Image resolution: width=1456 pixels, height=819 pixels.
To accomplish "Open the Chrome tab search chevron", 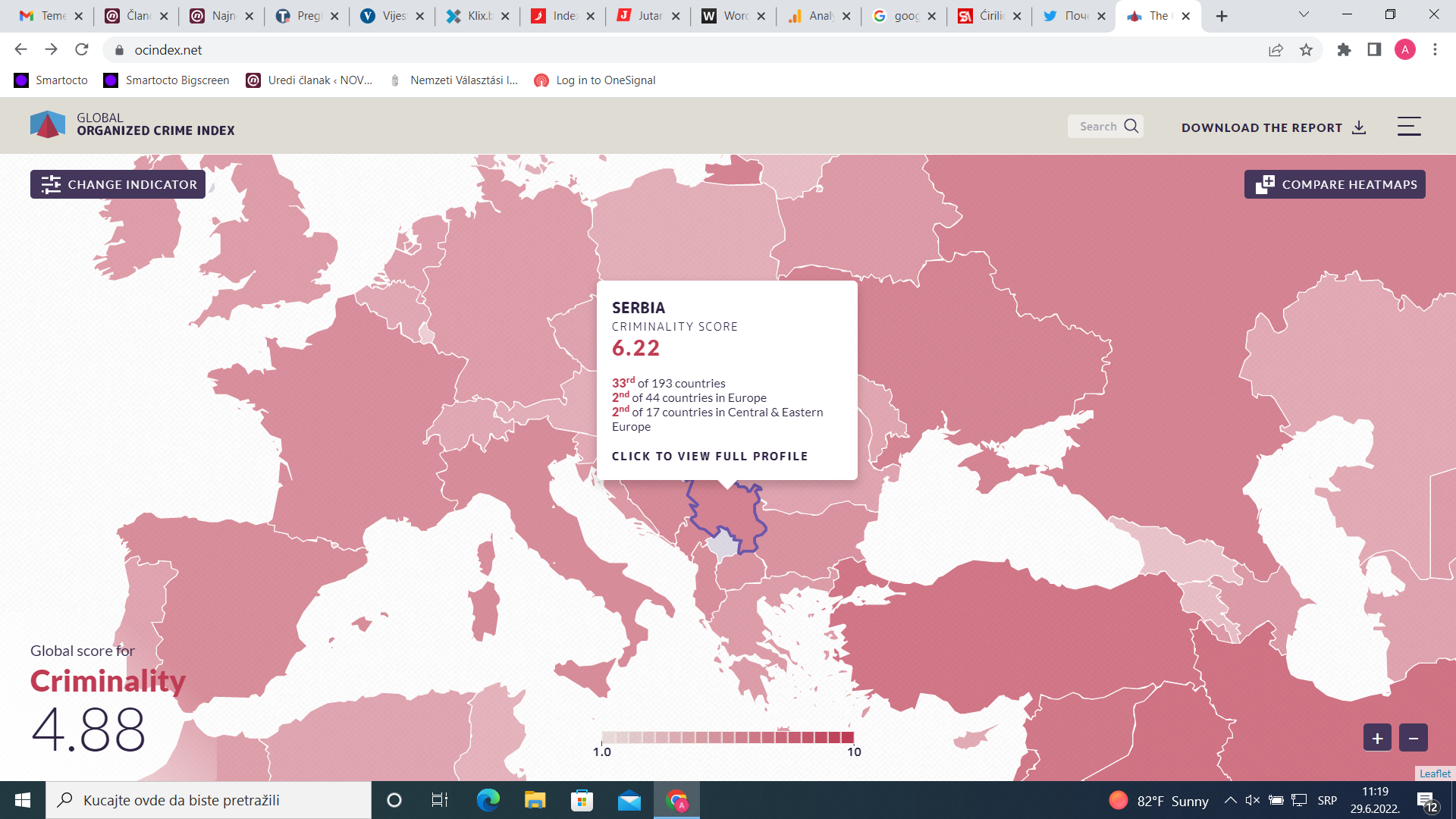I will pyautogui.click(x=1303, y=14).
